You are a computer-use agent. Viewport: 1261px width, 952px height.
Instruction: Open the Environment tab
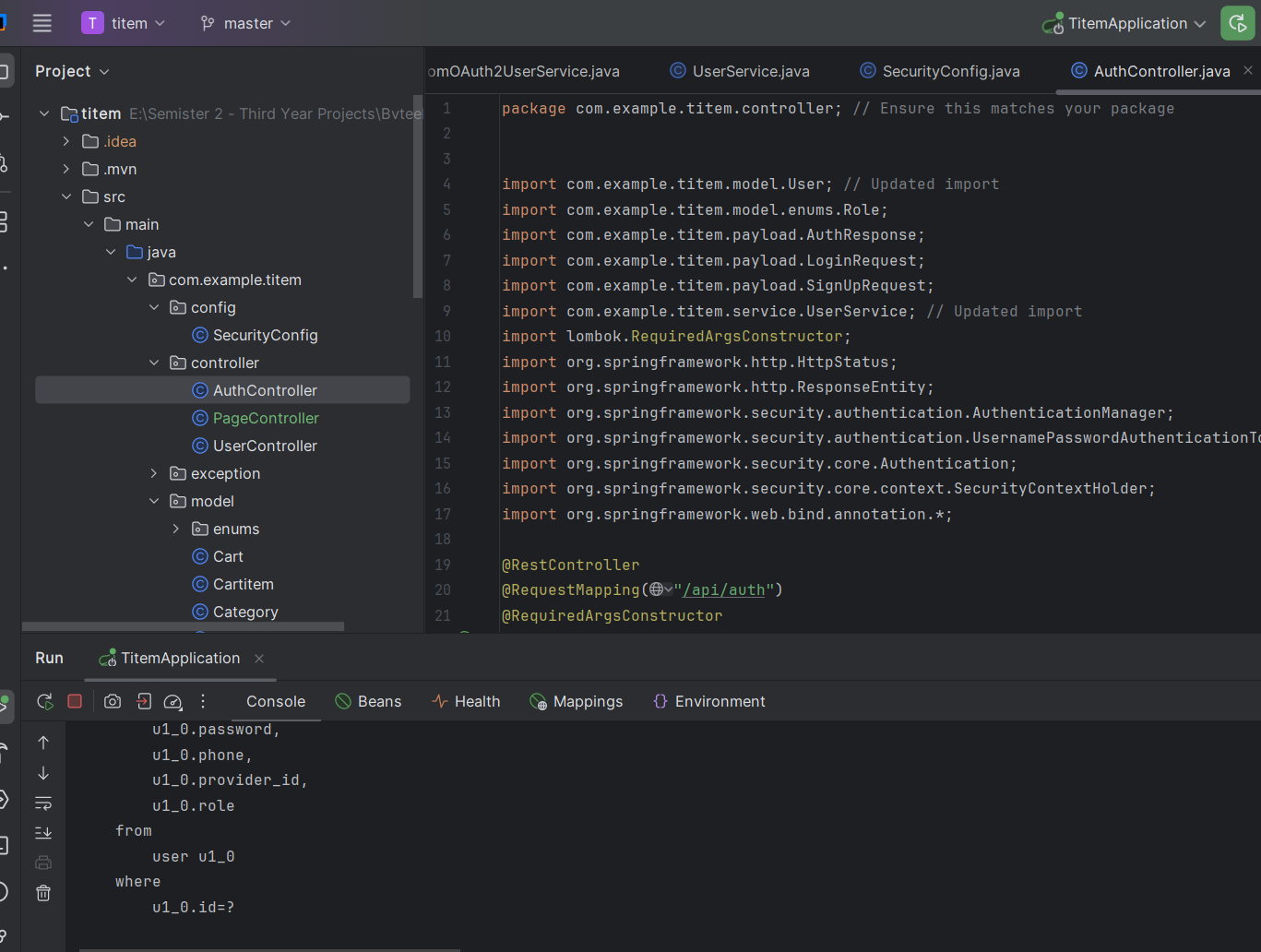coord(709,702)
